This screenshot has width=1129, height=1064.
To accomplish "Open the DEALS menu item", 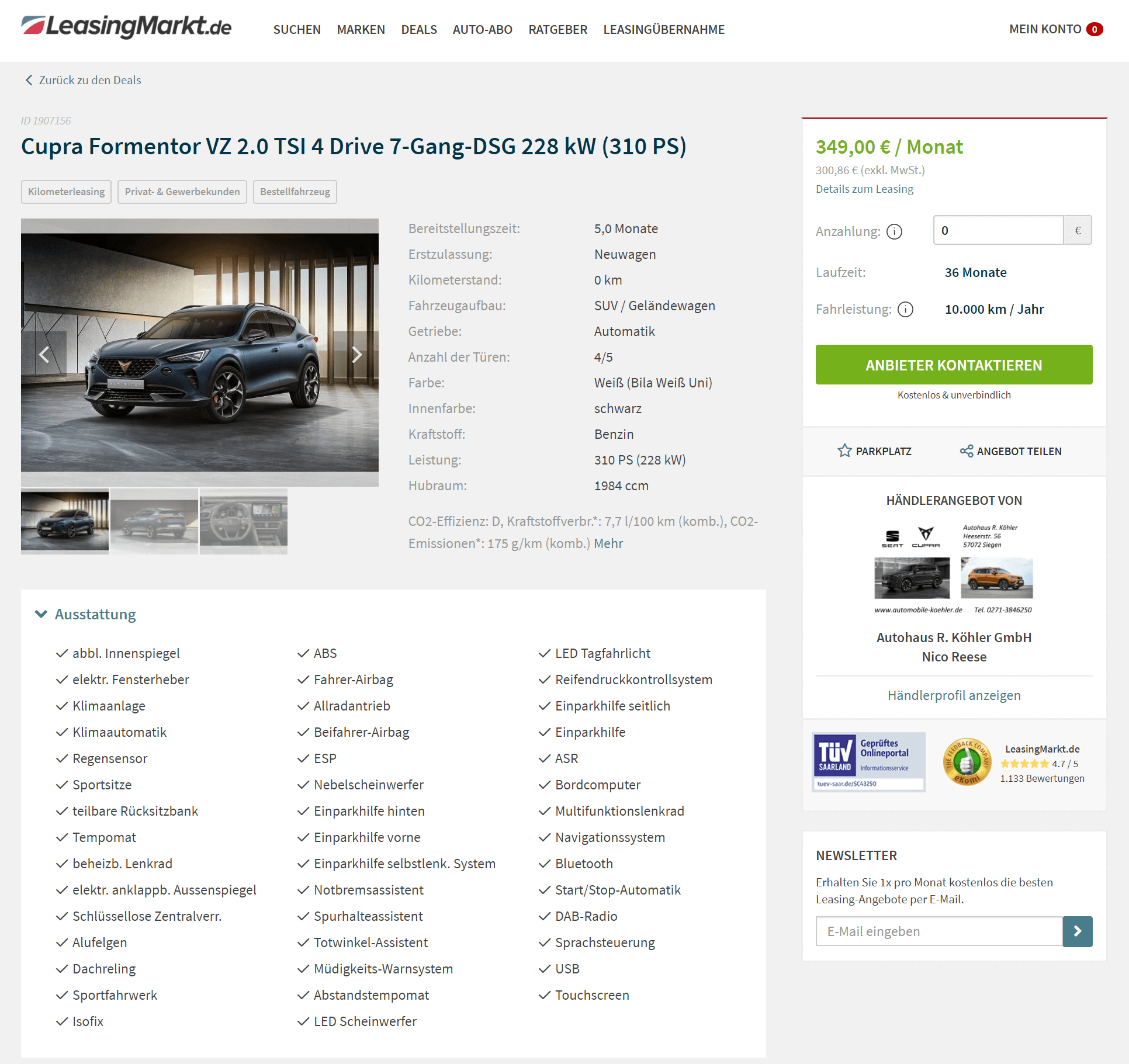I will click(x=419, y=29).
